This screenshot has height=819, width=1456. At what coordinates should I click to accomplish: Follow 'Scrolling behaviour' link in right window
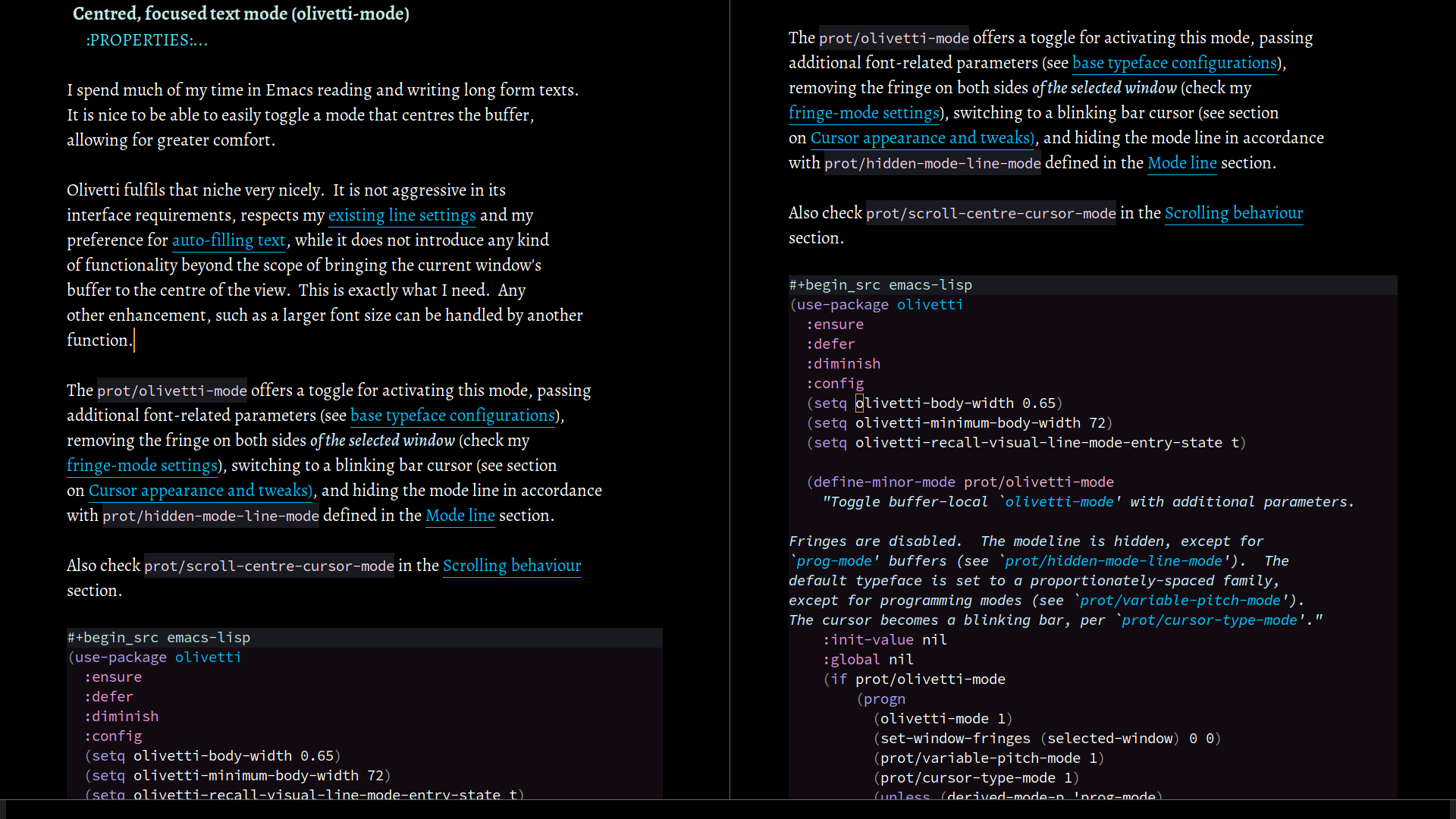(x=1234, y=213)
